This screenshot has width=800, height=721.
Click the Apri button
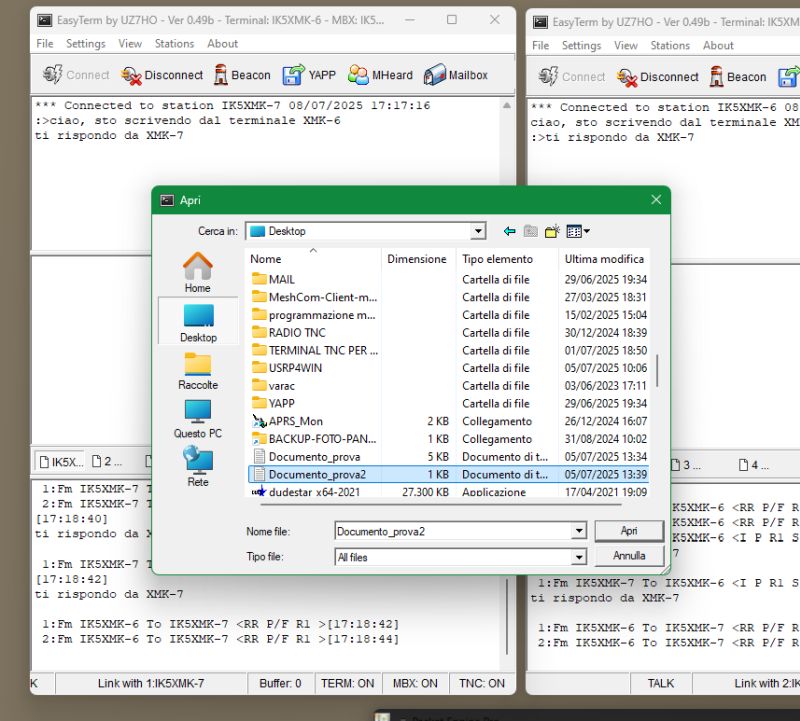pos(629,531)
